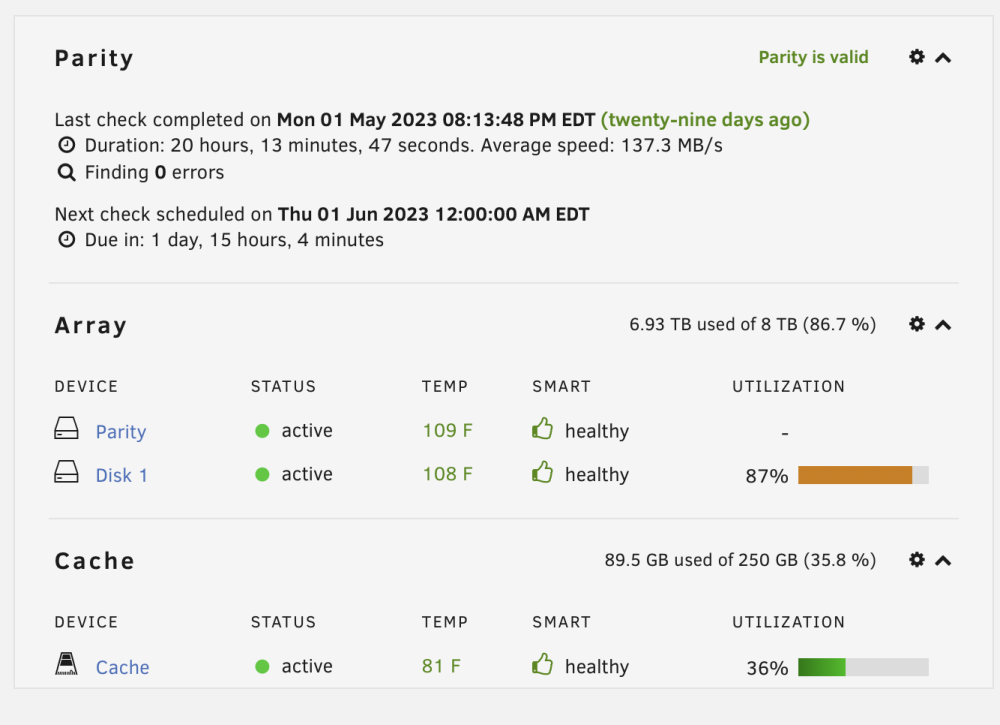Click the Parity row green status dot

262,431
